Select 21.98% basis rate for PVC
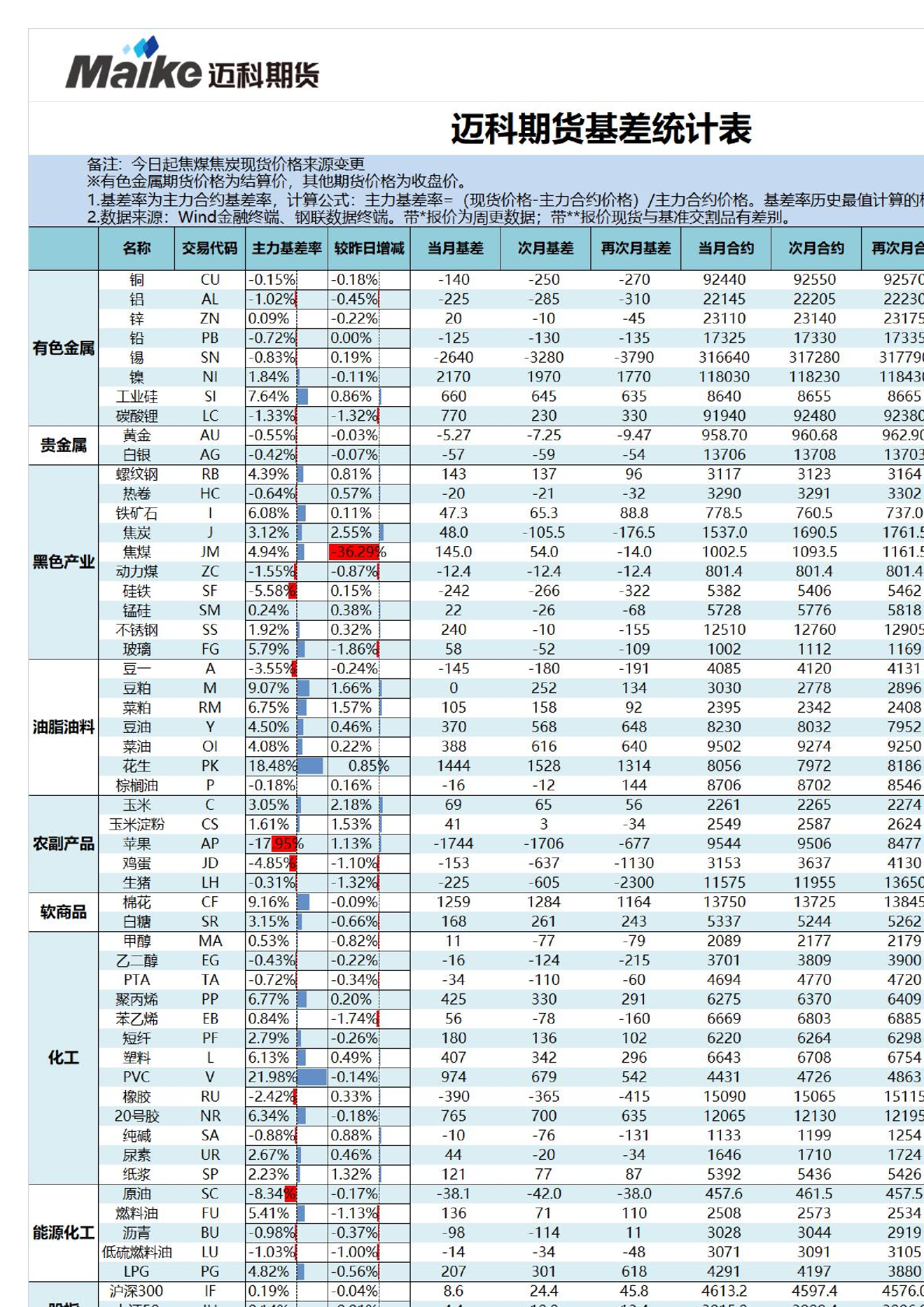The width and height of the screenshot is (924, 1307). [287, 1077]
